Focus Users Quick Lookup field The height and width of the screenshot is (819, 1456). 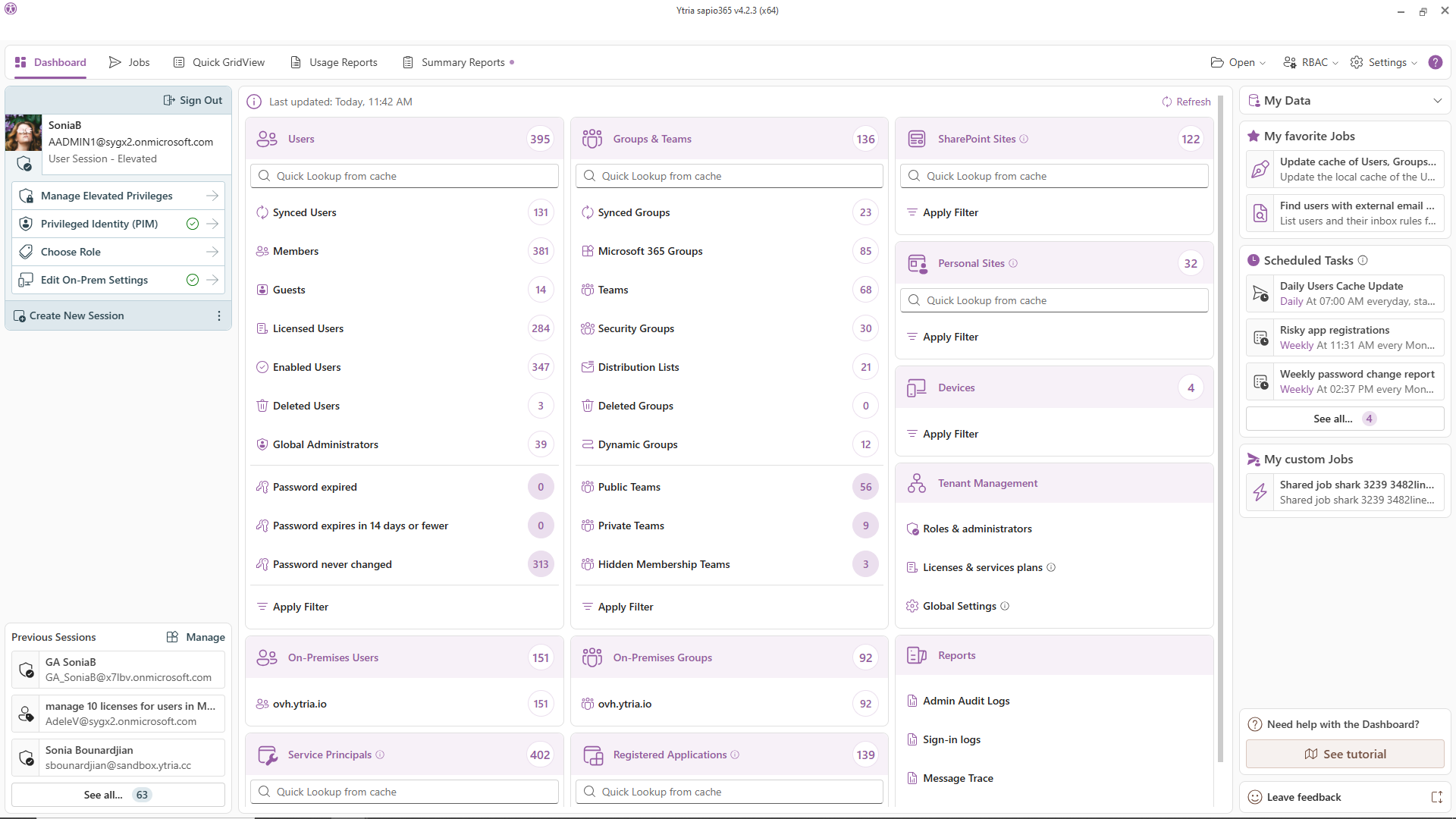(404, 176)
